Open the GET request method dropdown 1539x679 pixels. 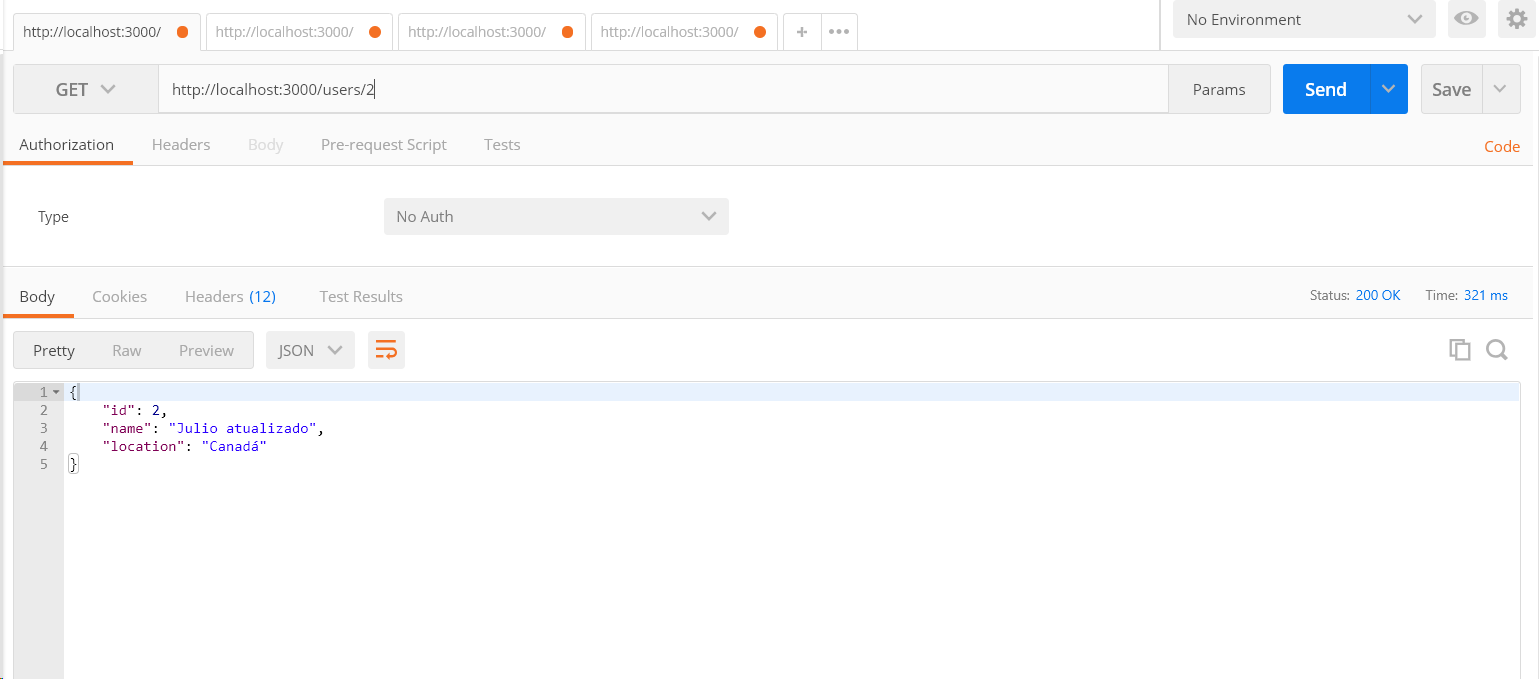coord(84,89)
